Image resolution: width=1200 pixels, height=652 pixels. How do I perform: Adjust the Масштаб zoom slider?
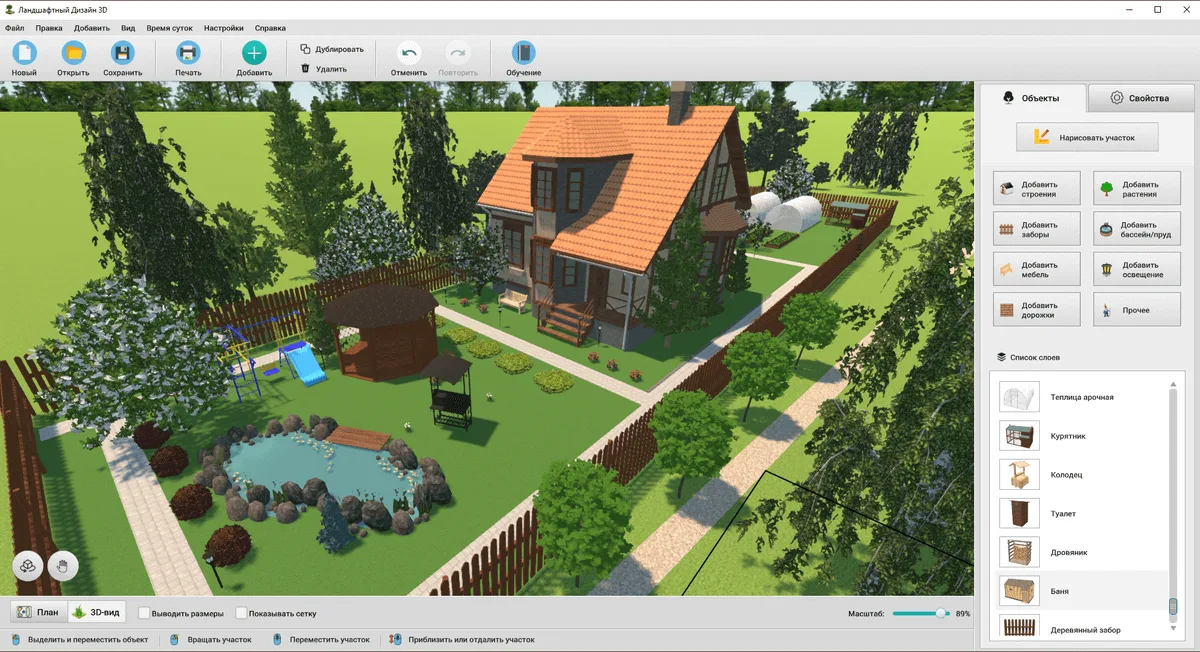[x=941, y=613]
